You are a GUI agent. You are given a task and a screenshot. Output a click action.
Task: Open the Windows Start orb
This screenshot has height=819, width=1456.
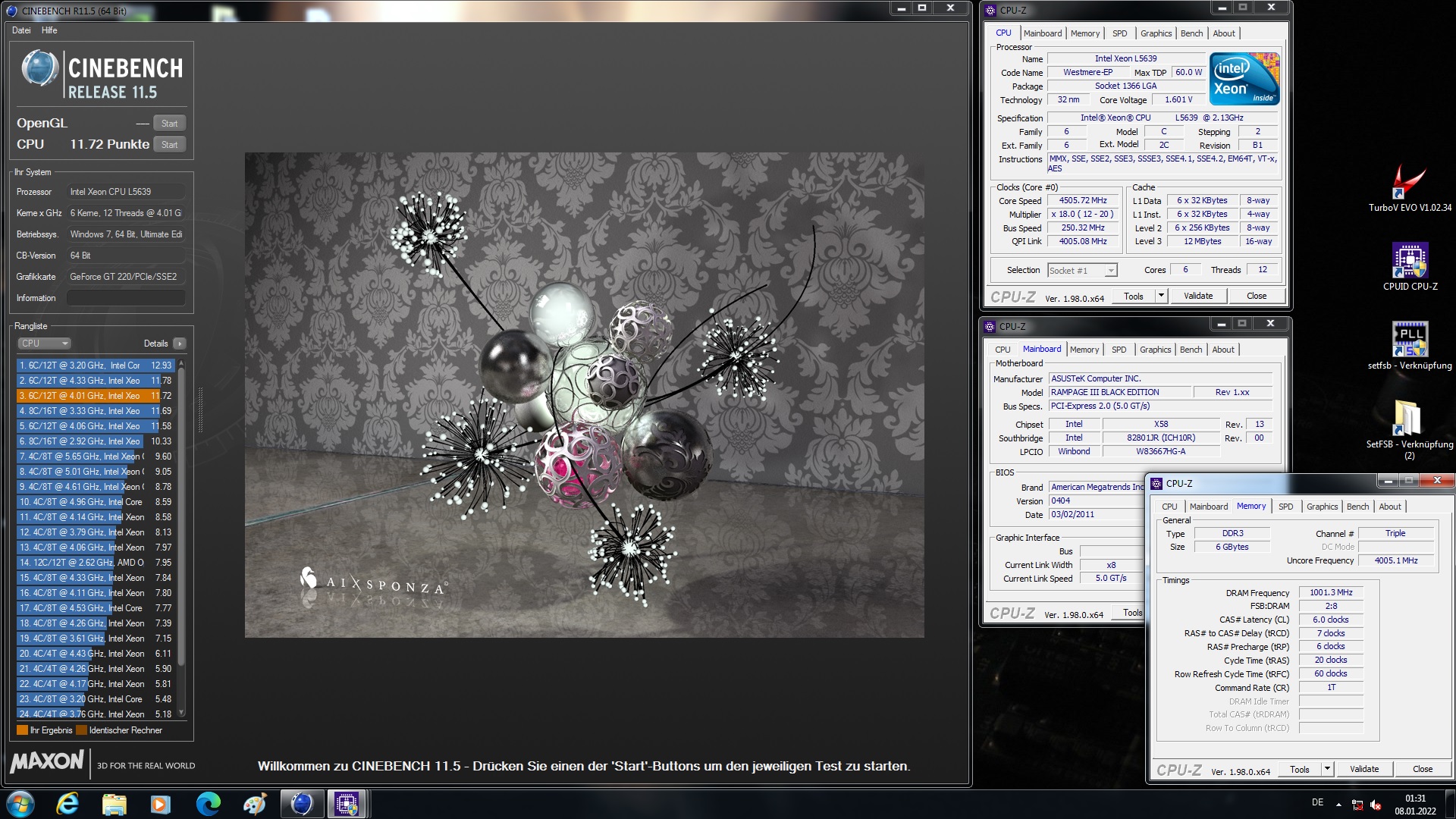click(20, 804)
